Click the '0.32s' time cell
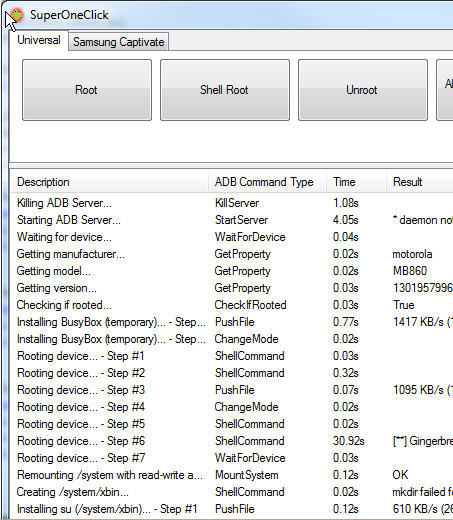 tap(346, 373)
